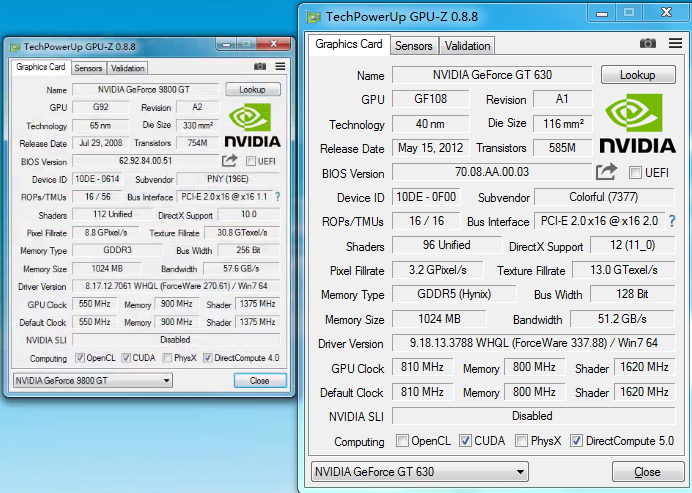Click Shaders value 112 Unified
Screen dimensions: 692x493
tap(113, 215)
